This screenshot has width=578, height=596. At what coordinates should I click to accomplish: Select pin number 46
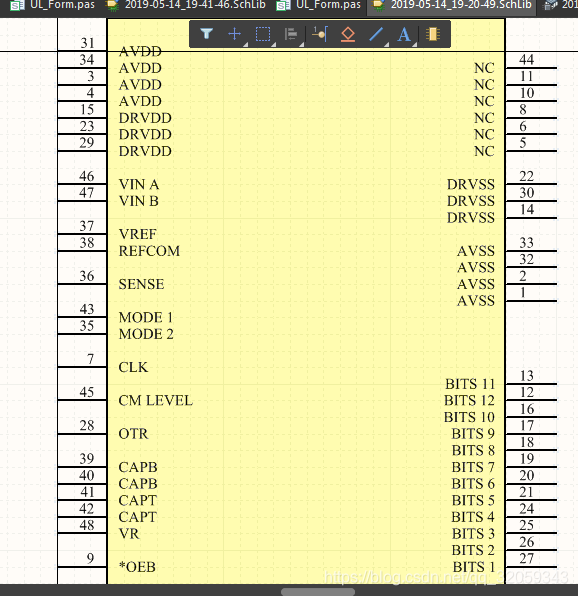[87, 176]
